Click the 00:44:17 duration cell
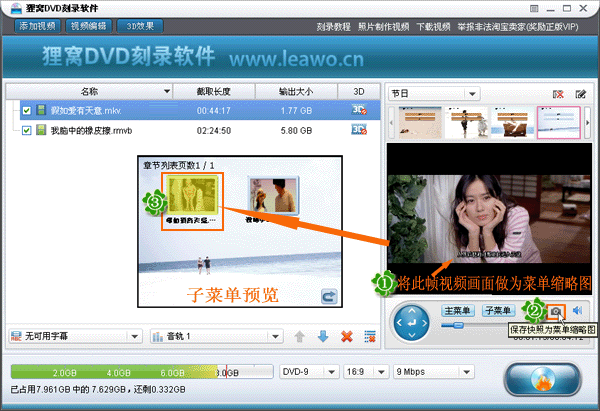The image size is (600, 411). 214,111
